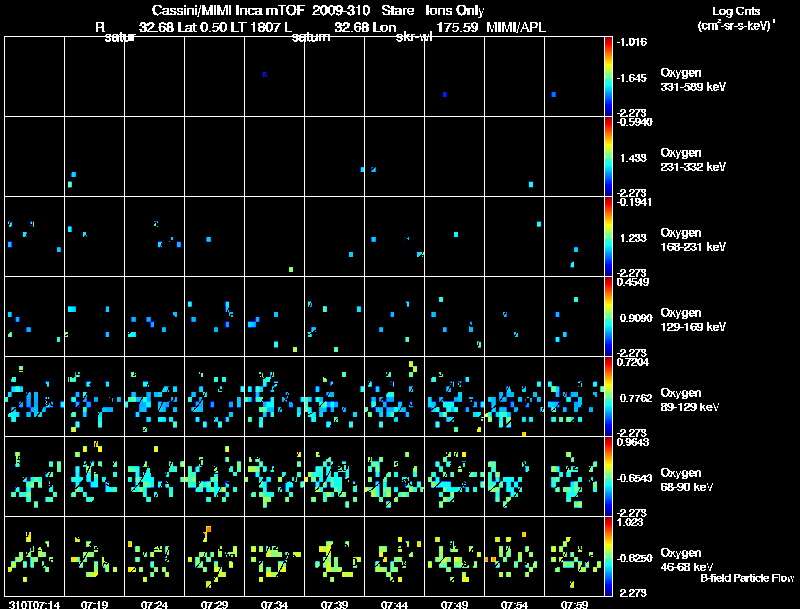The height and width of the screenshot is (609, 800).
Task: Click the 'Stare' mode label in the title
Action: coord(397,10)
